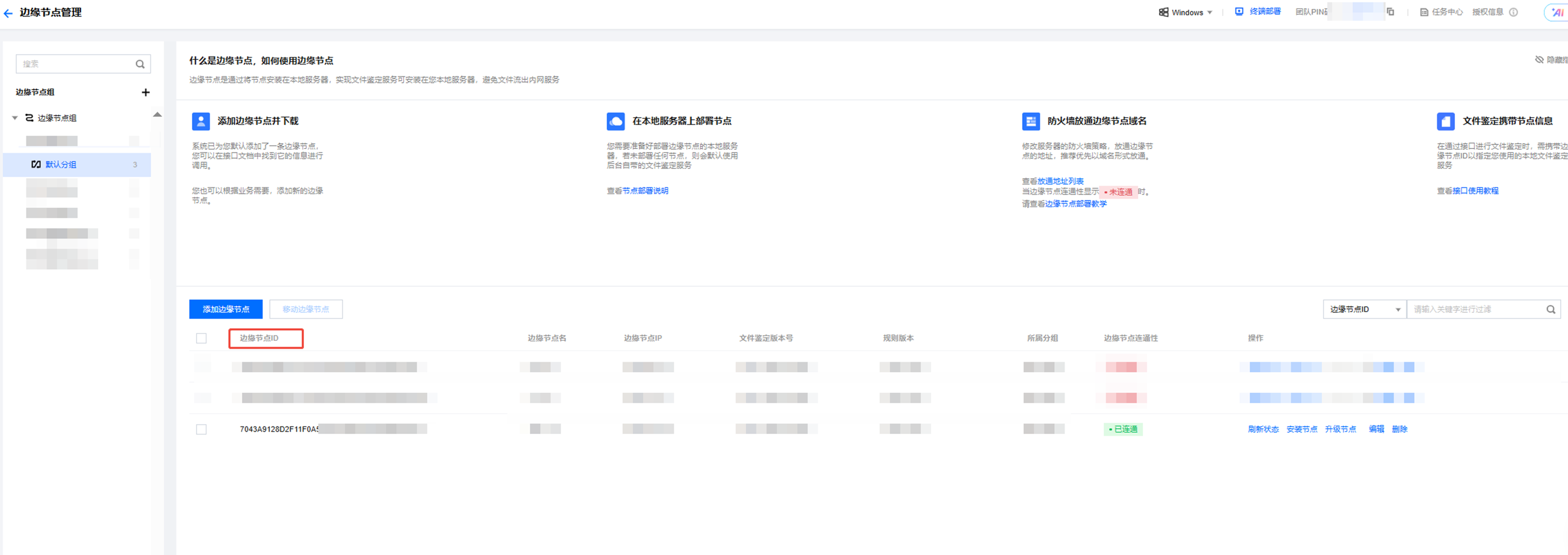1568x555 pixels.
Task: Click the 边缘节点连通性 column header
Action: (x=1131, y=339)
